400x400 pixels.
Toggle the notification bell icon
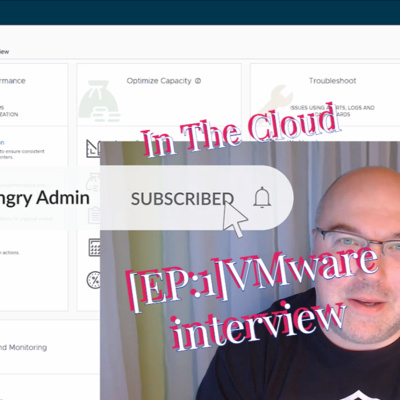click(262, 197)
